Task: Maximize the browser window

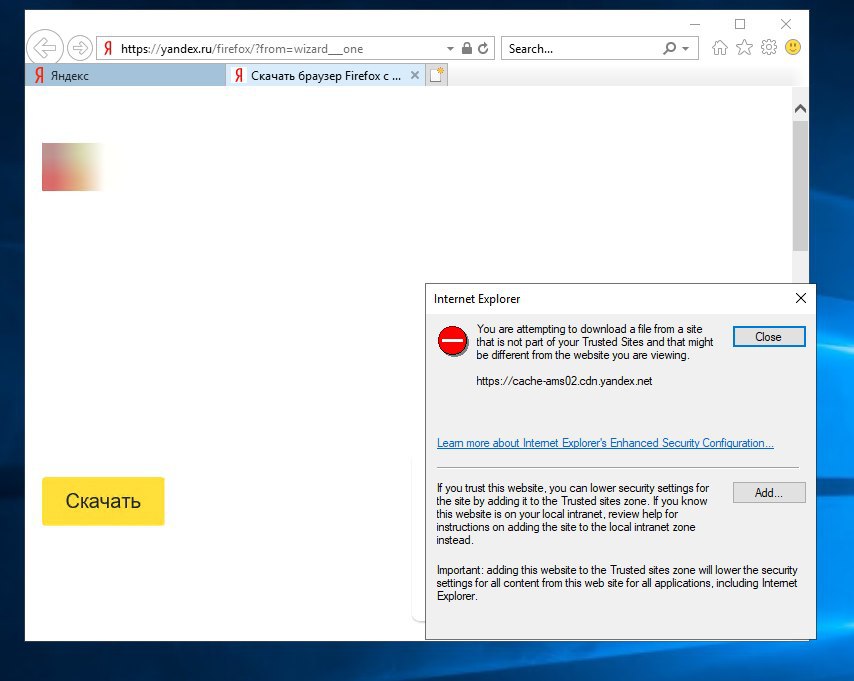Action: point(740,24)
